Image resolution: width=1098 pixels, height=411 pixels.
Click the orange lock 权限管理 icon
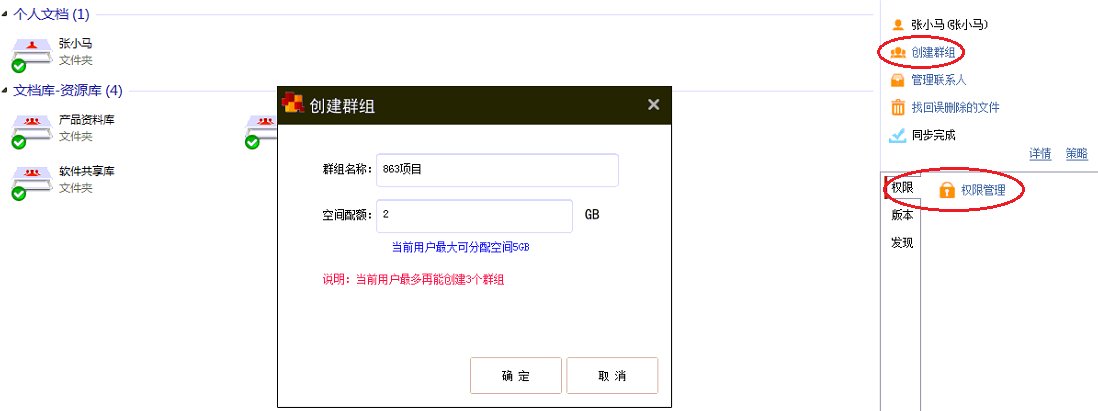point(947,190)
